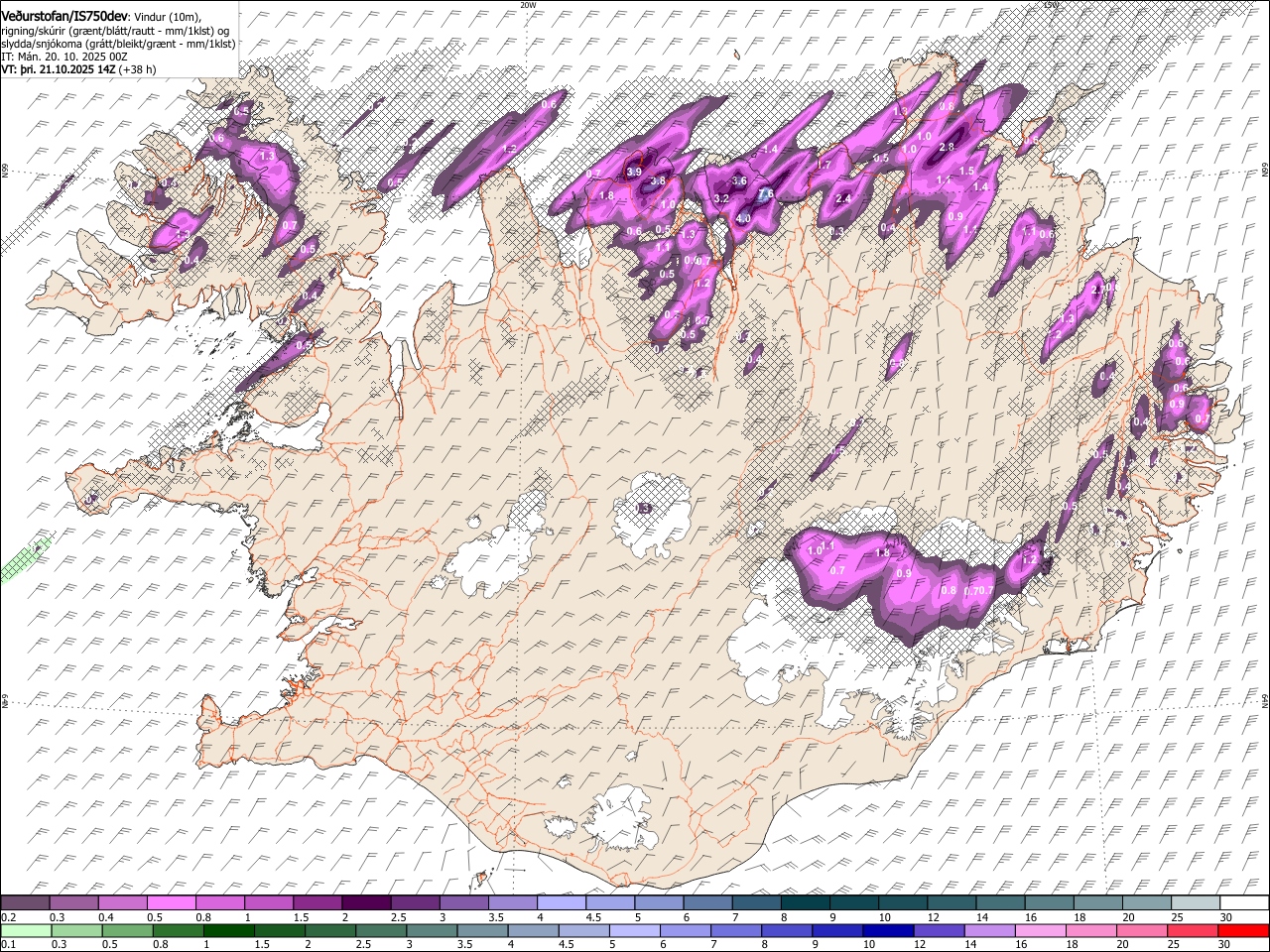Pick the magenta 1.5–2 snow legend swatch
The height and width of the screenshot is (952, 1270).
(x=317, y=902)
